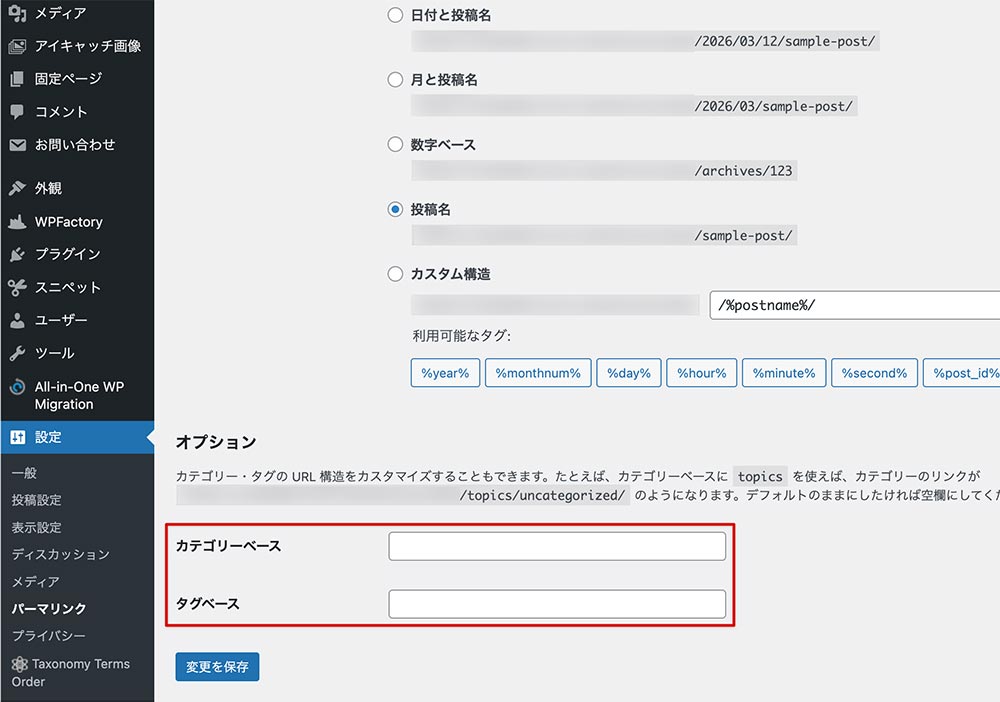
Task: Click the envelope icon for Contact
Action: point(17,145)
